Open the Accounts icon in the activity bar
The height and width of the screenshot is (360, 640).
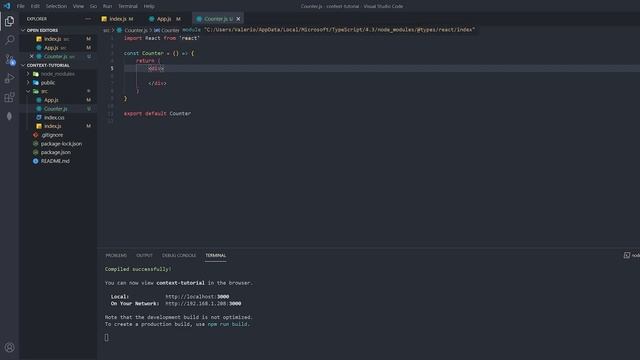9,347
